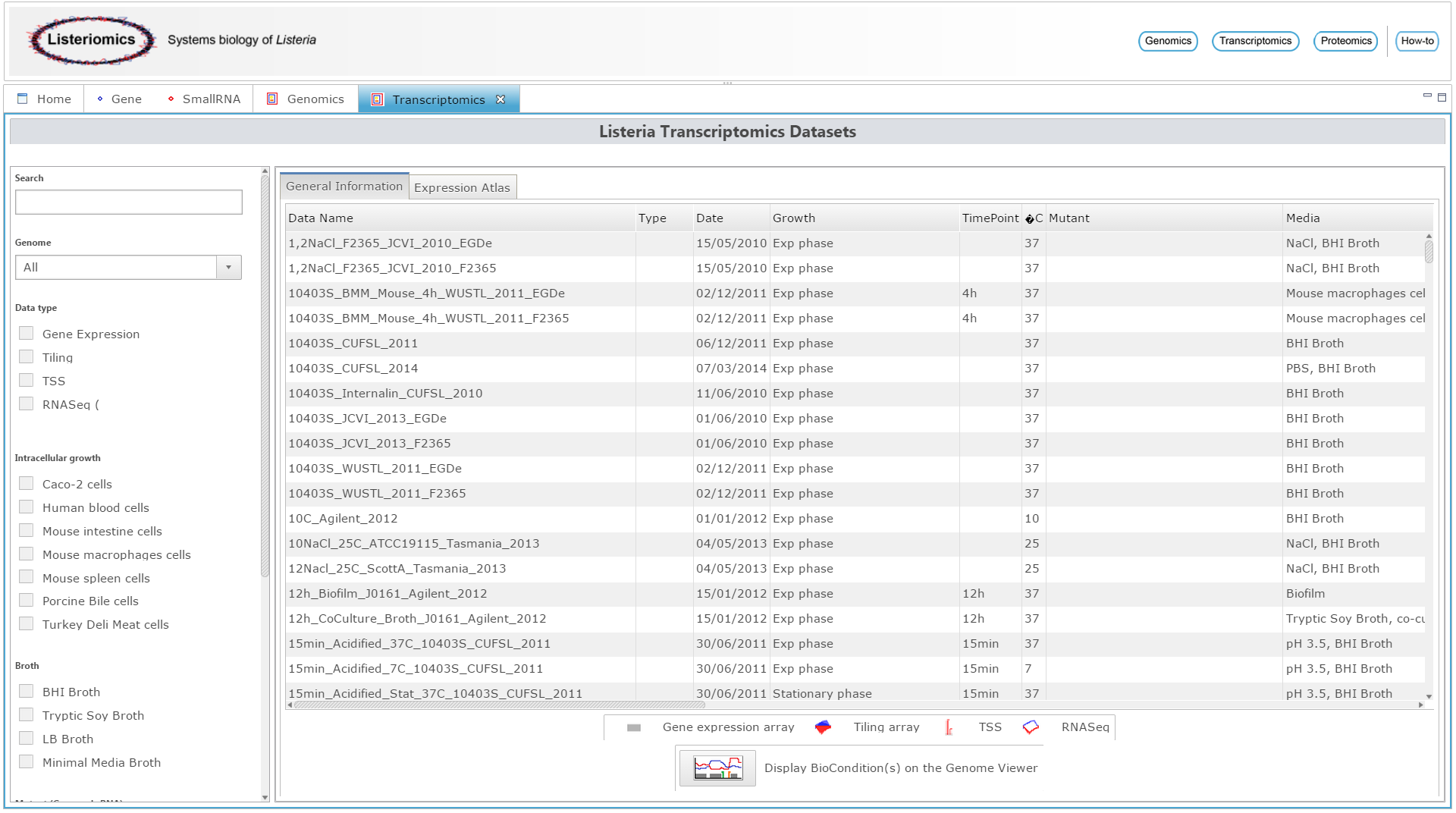The width and height of the screenshot is (1456, 813).
Task: Minimize the tab panel view
Action: pos(1427,96)
